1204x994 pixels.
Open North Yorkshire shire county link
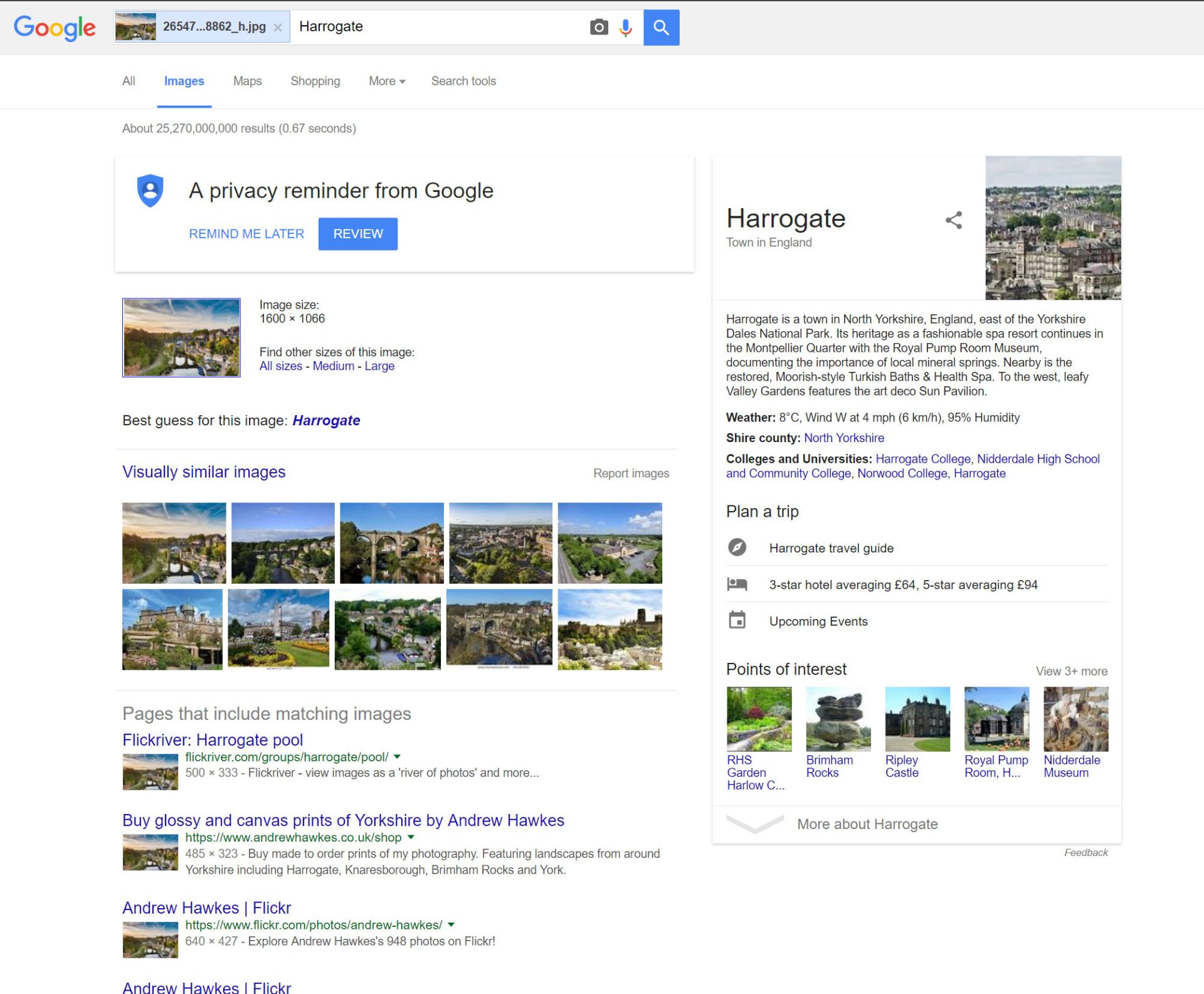(844, 438)
